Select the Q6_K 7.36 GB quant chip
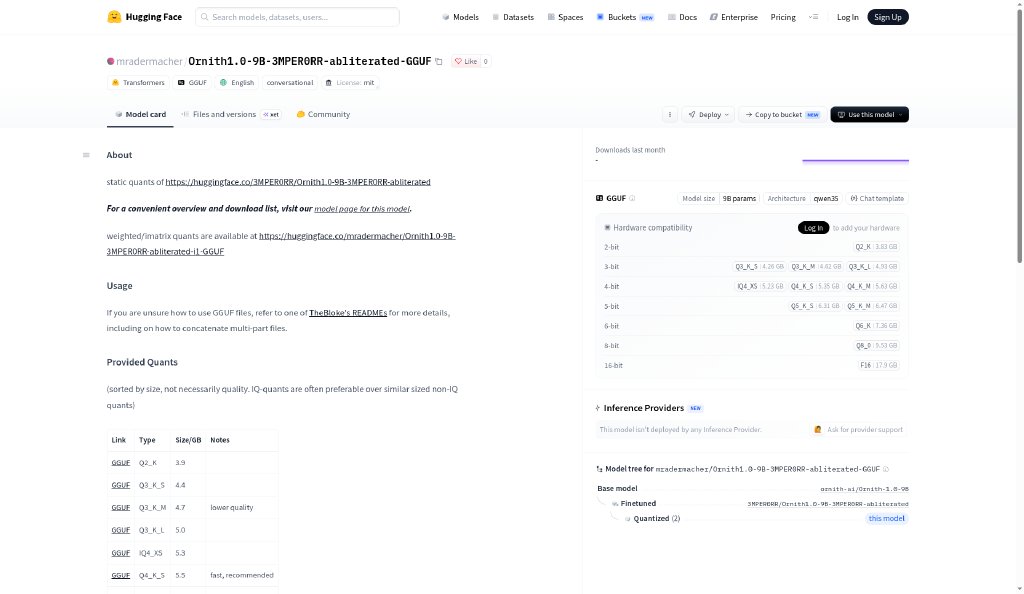 (x=876, y=326)
